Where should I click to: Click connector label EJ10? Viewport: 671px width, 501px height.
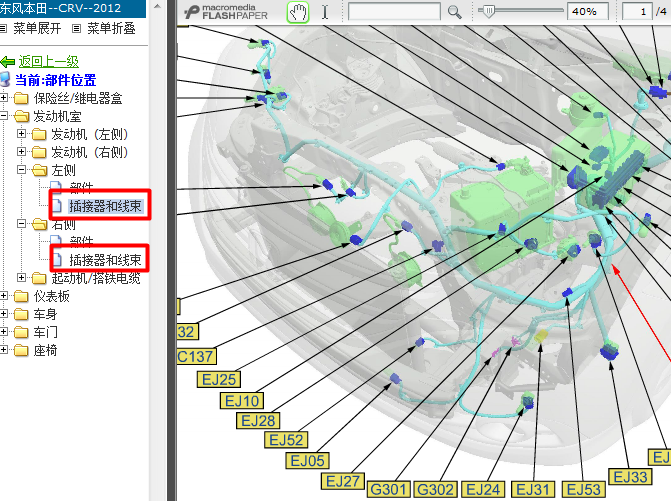point(242,401)
